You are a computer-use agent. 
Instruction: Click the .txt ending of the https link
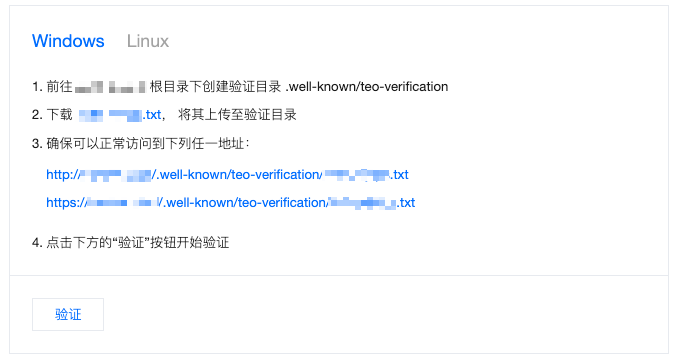coord(406,202)
